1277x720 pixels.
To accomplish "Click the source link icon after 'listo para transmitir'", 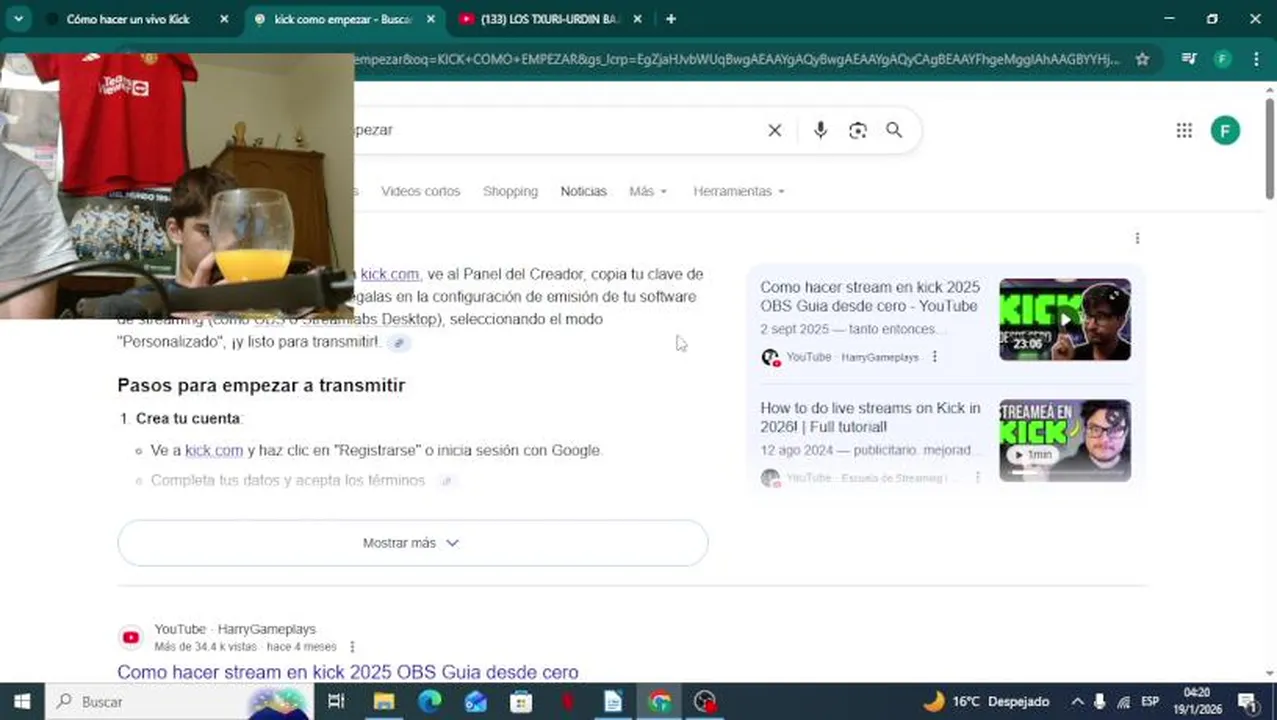I will 398,343.
